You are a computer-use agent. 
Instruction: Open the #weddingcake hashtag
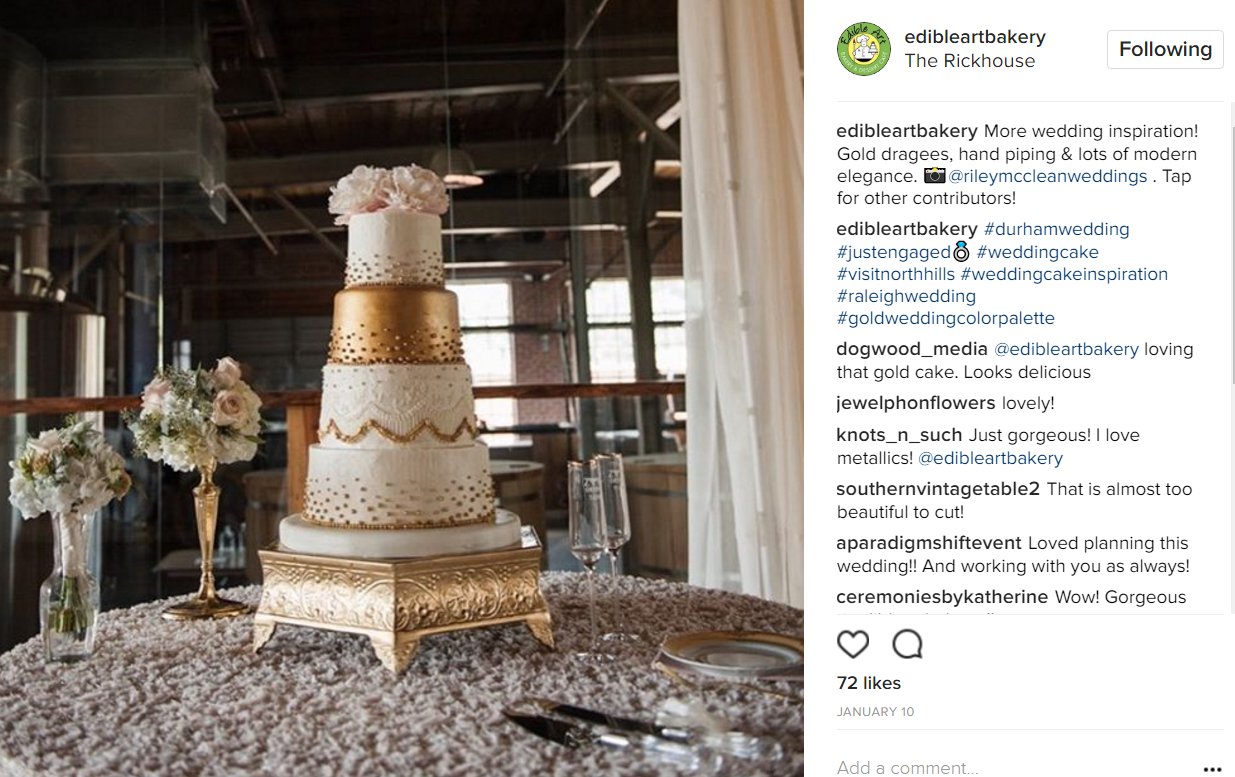point(1037,252)
